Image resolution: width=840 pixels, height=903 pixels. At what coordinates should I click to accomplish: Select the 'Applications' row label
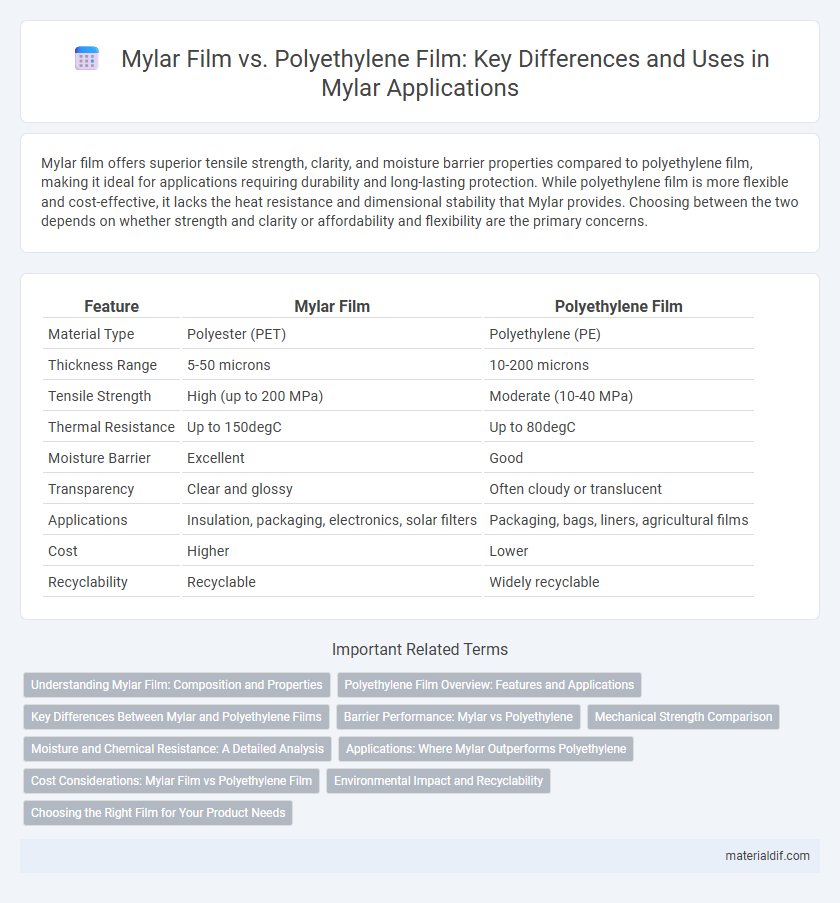[x=88, y=520]
